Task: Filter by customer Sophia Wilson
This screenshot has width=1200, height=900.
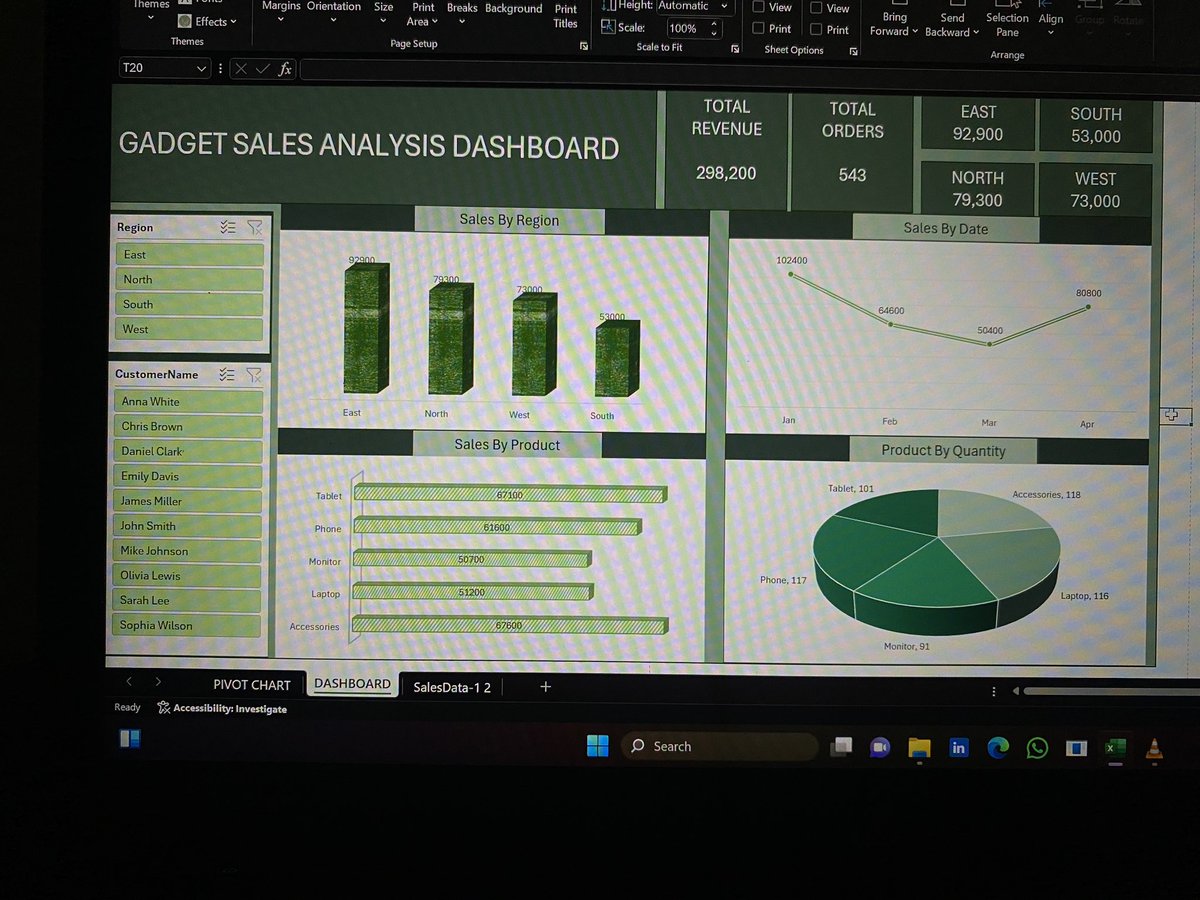Action: pyautogui.click(x=187, y=625)
